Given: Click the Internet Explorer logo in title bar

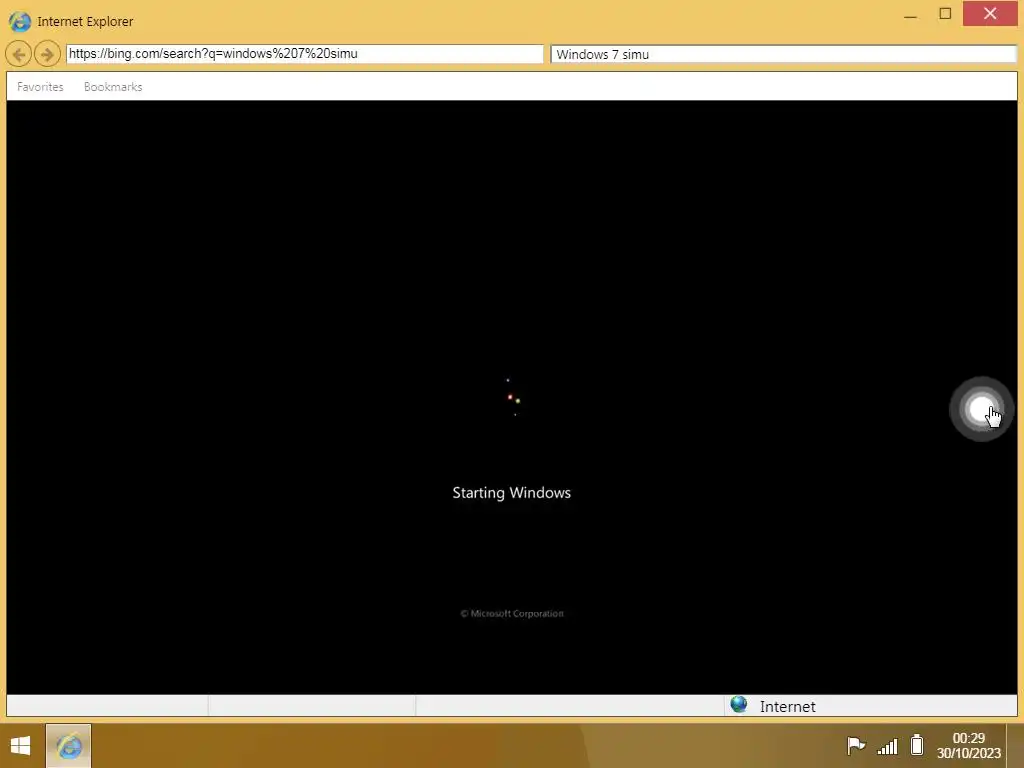Looking at the screenshot, I should tap(20, 21).
